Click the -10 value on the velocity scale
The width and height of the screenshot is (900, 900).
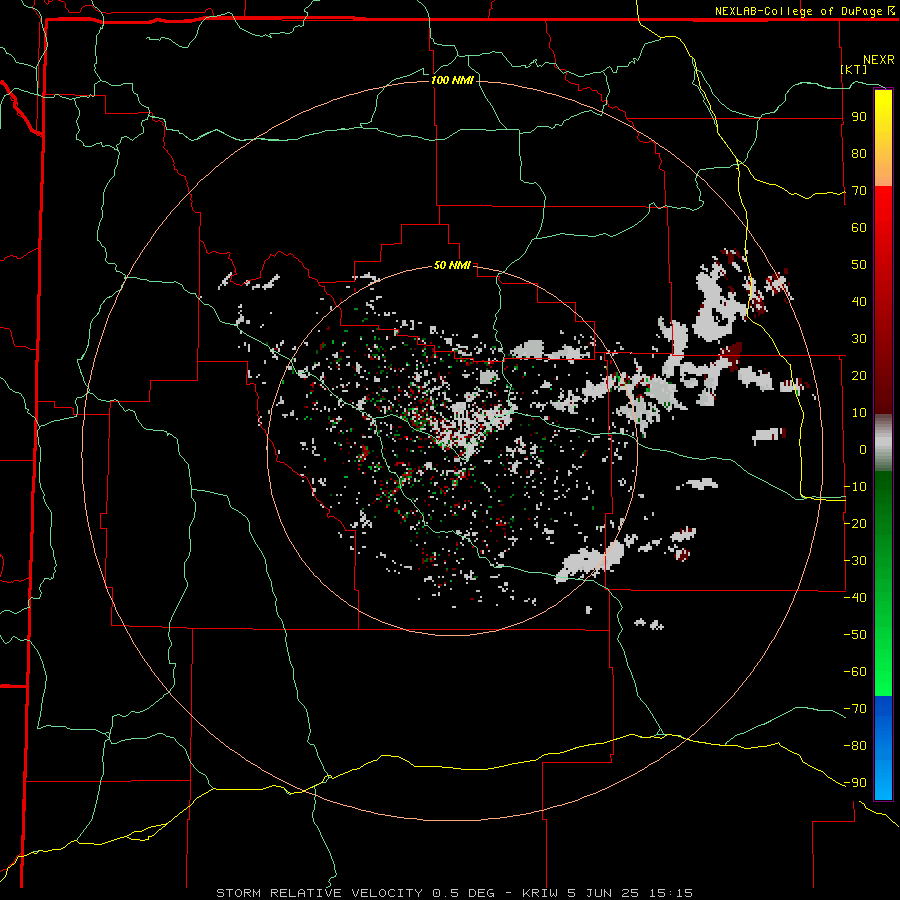[855, 487]
